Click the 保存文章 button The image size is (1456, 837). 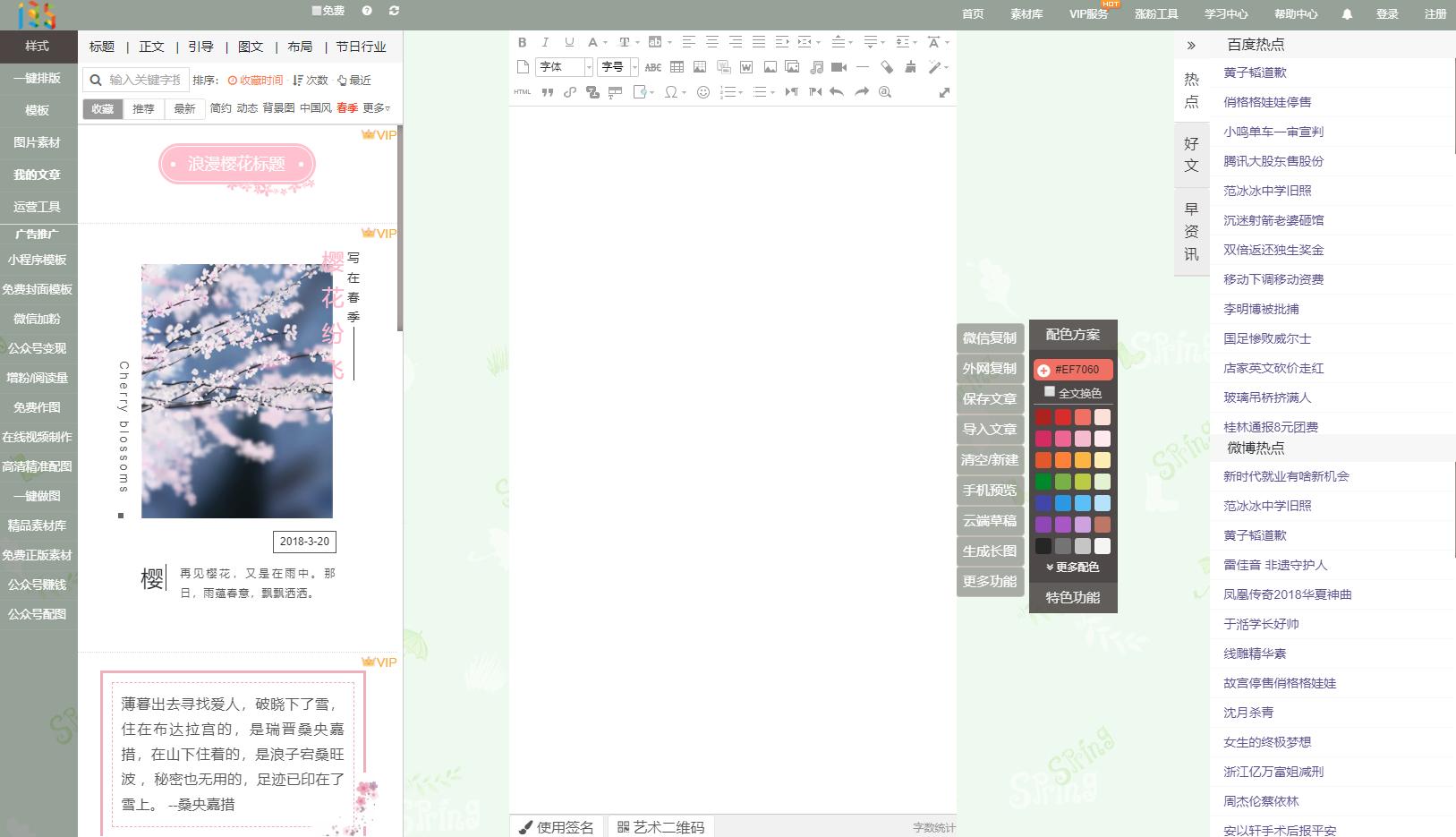pos(989,399)
